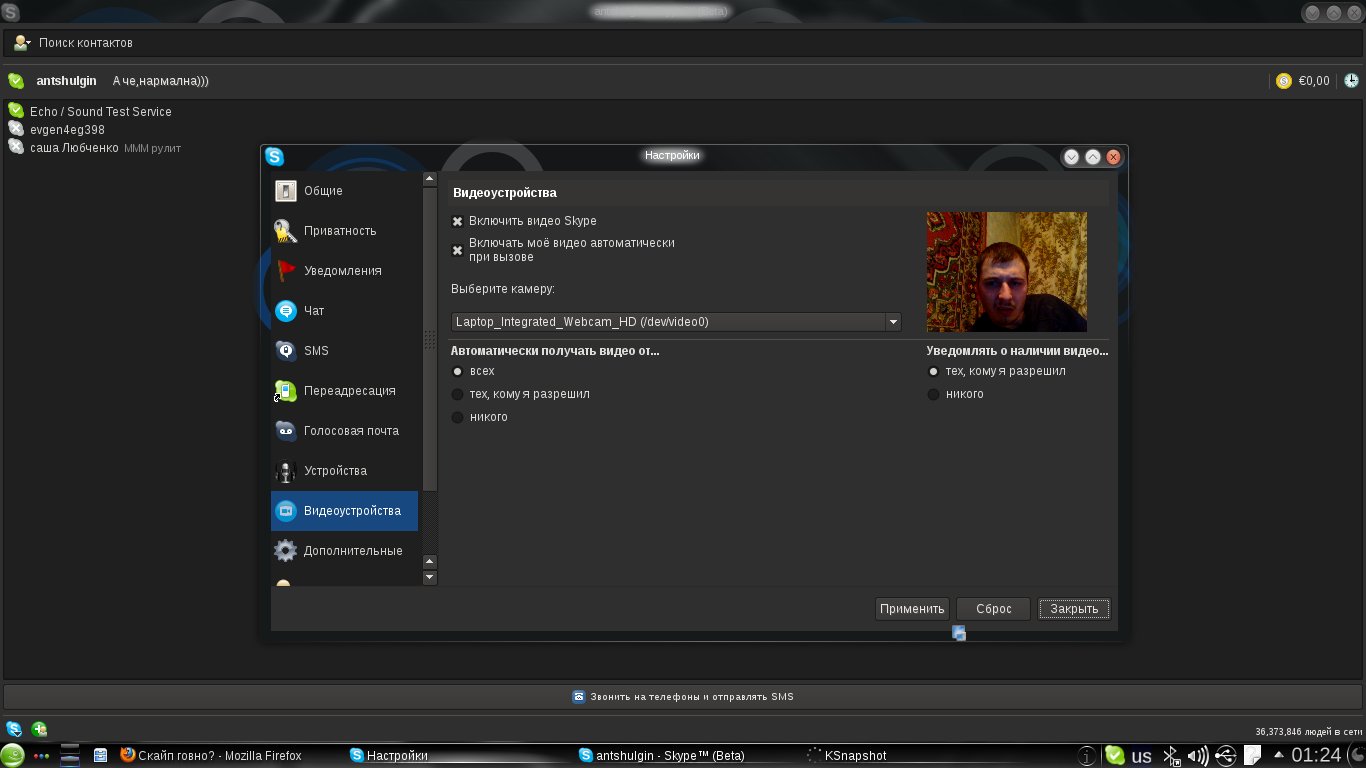
Task: Open the camera selection dropdown
Action: [676, 322]
